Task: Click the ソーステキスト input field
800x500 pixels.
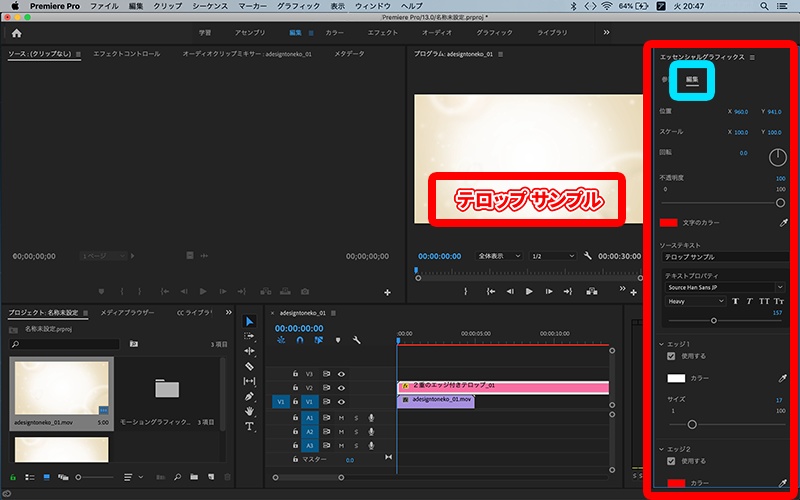Action: click(x=724, y=257)
